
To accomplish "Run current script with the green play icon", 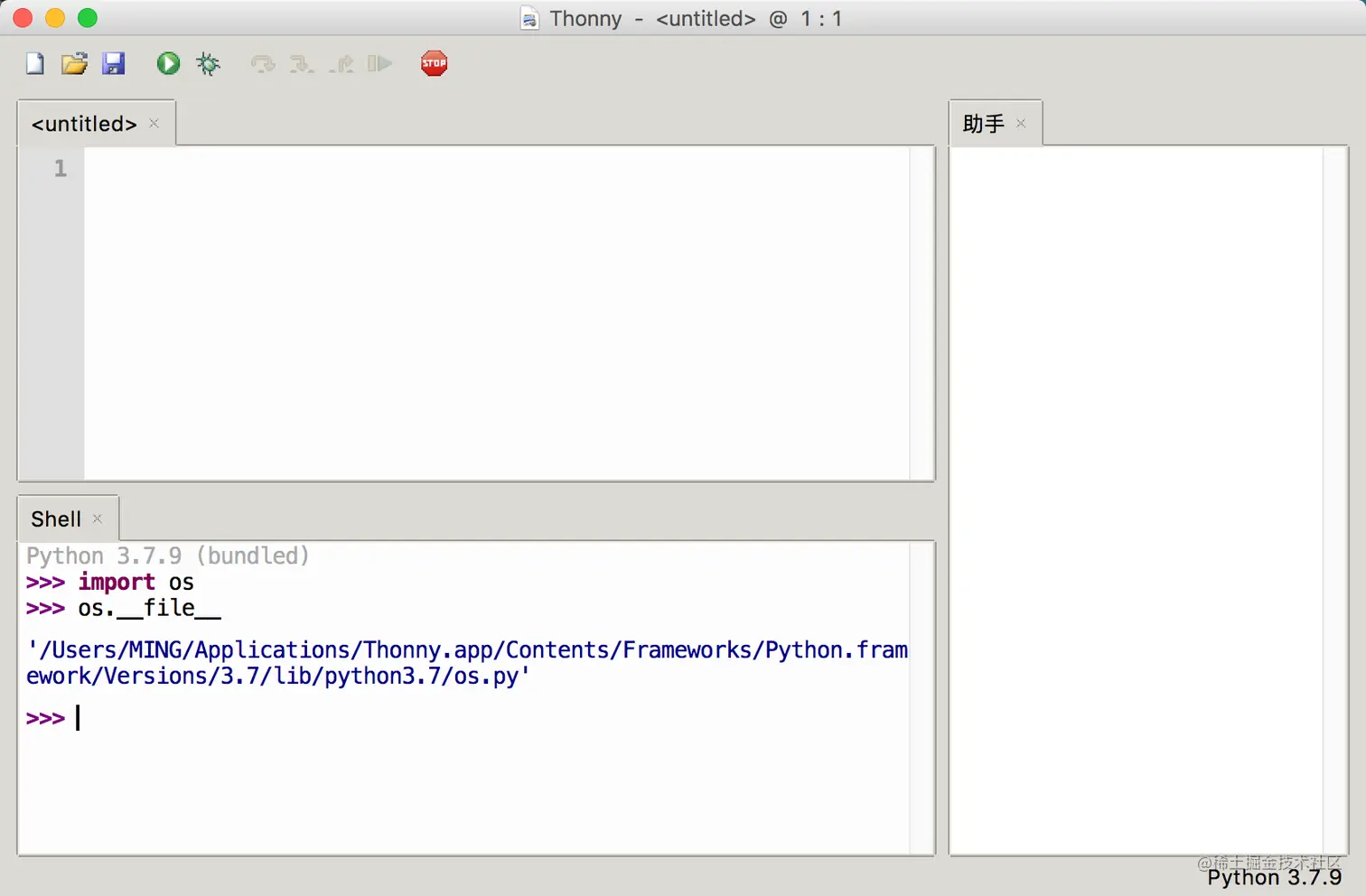I will [168, 63].
